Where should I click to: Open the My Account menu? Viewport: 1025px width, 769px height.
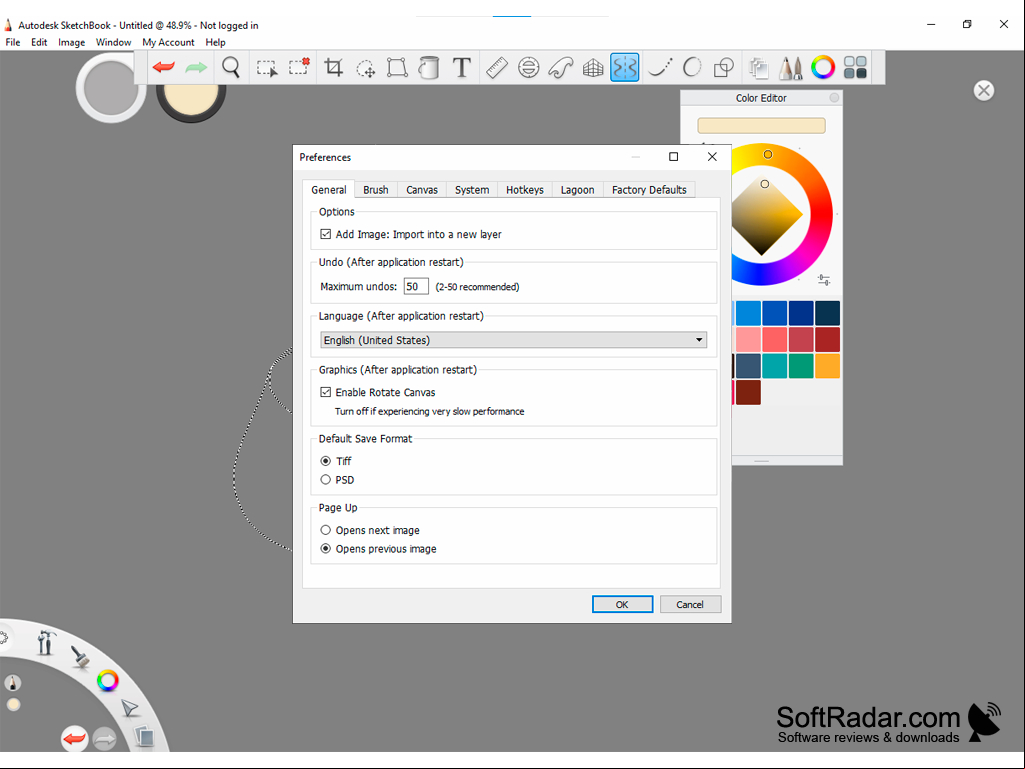click(168, 43)
